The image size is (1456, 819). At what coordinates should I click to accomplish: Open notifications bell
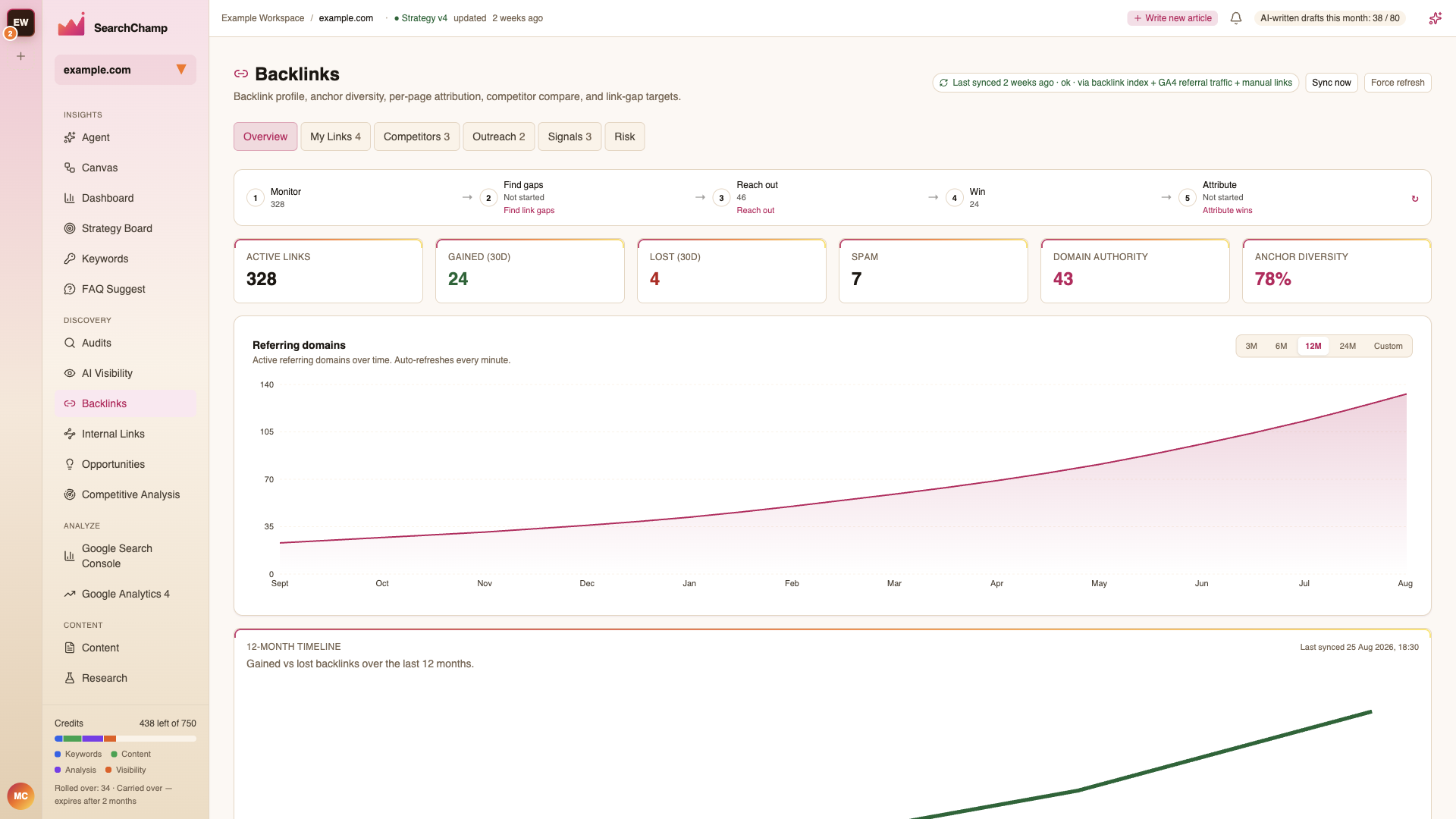[1236, 18]
